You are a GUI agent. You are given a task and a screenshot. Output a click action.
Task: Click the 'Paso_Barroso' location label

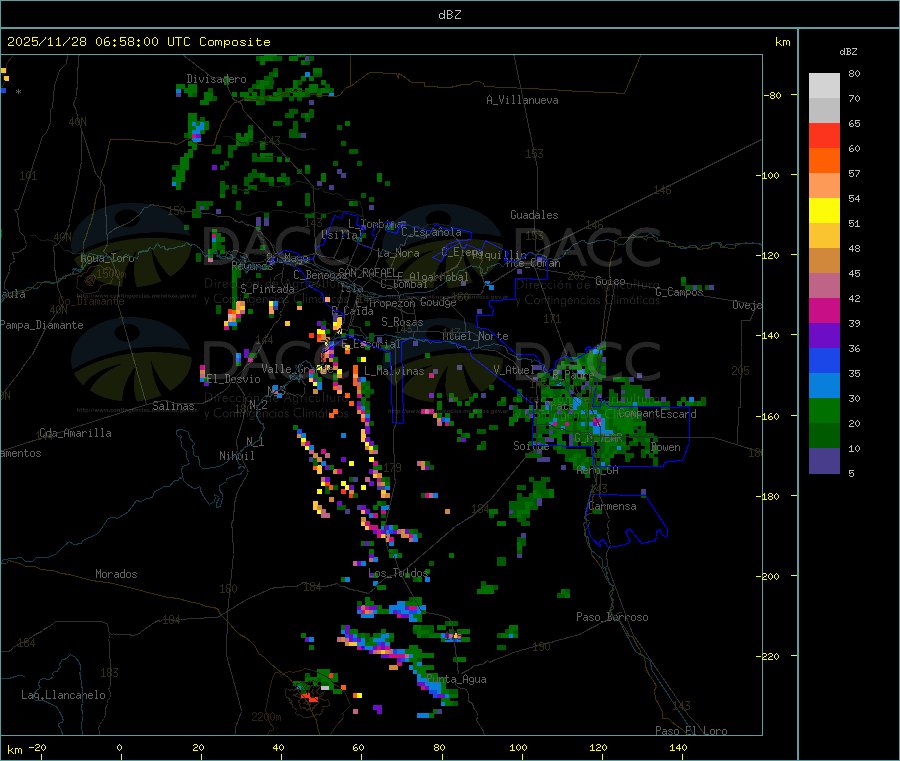point(612,617)
